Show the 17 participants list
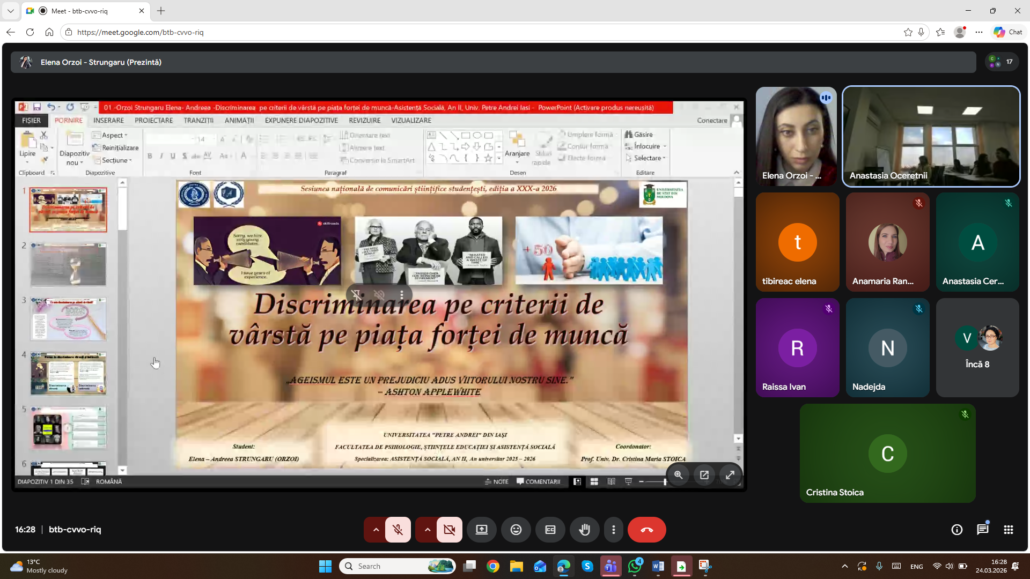 (1002, 62)
